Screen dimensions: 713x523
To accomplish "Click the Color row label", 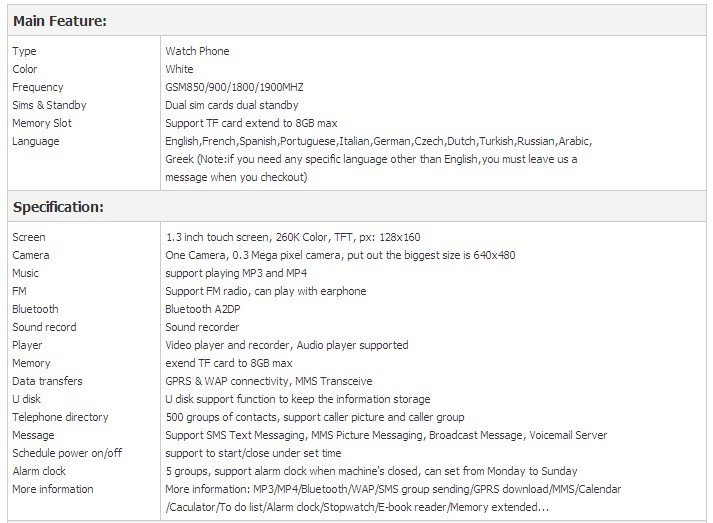I will pyautogui.click(x=25, y=69).
